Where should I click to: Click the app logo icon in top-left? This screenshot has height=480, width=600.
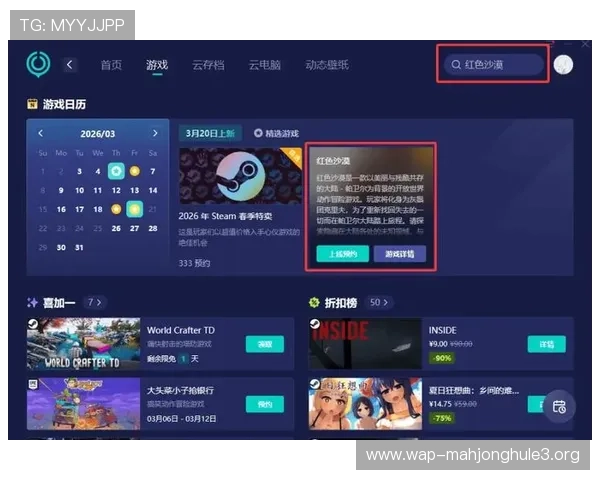tap(38, 64)
